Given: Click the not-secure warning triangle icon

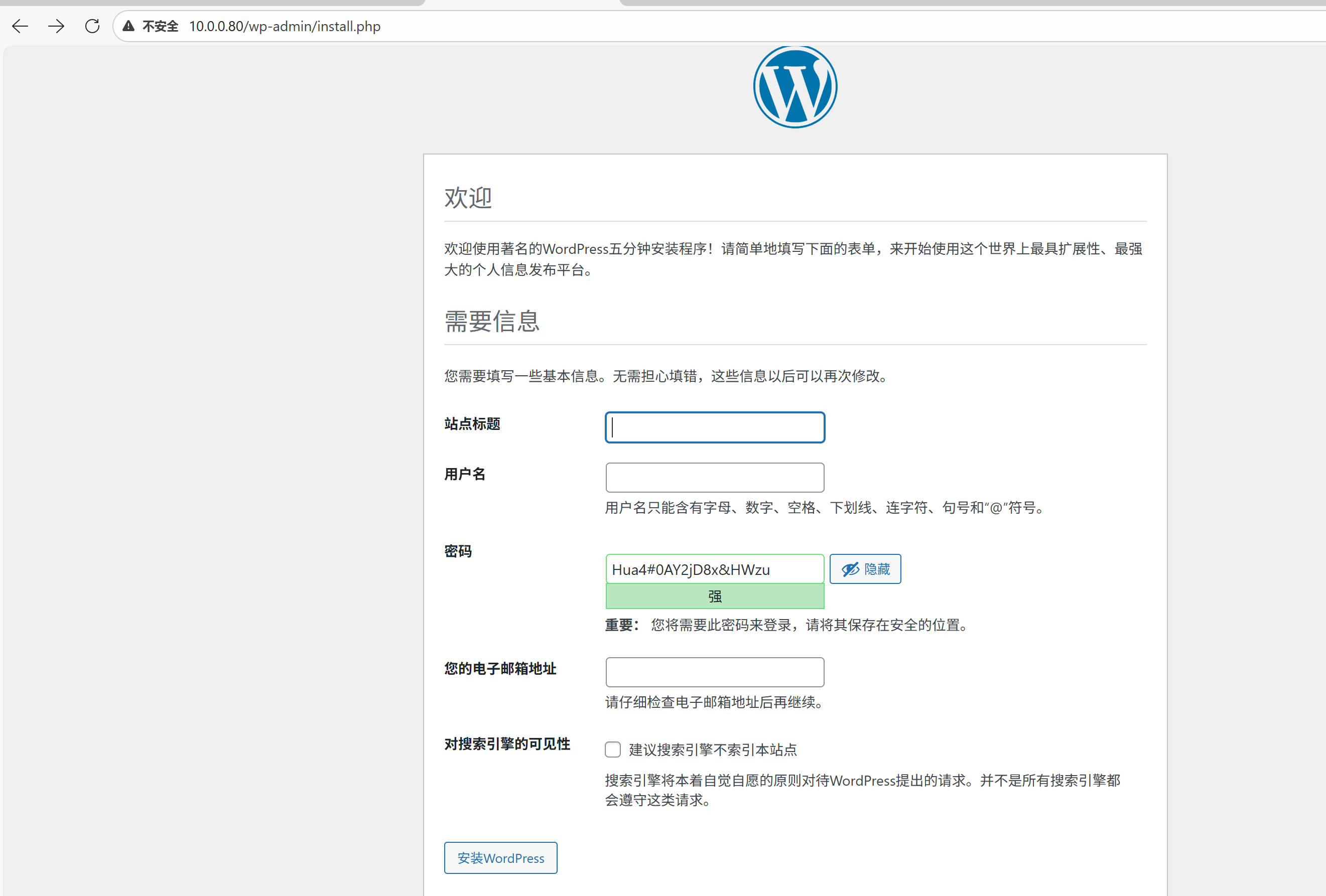Looking at the screenshot, I should (128, 26).
